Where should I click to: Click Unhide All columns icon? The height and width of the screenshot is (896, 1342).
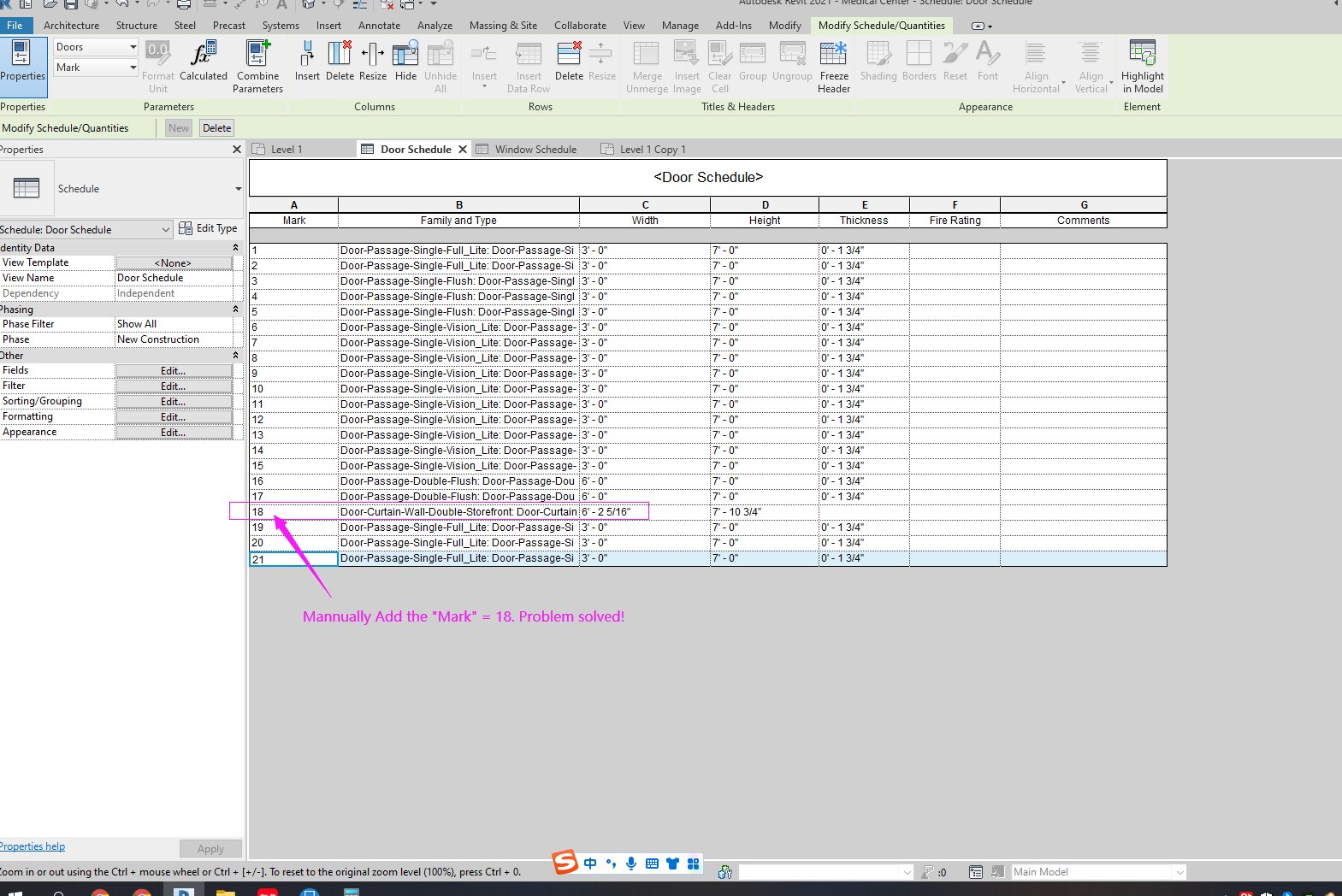(440, 66)
